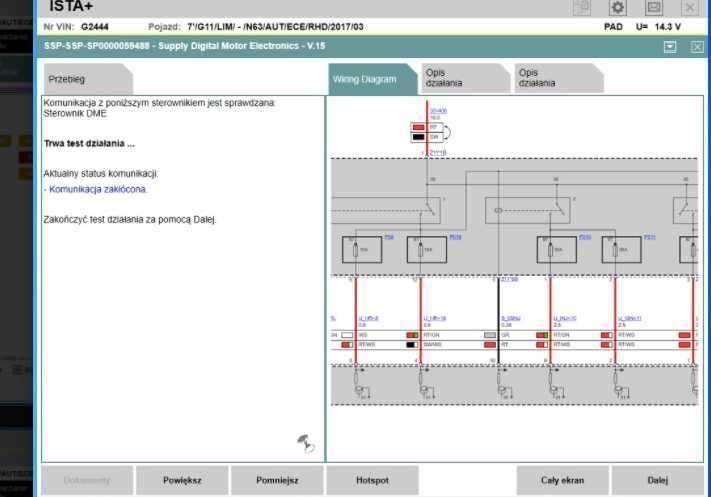This screenshot has width=711, height=497.
Task: Select the Wiring Diagram tab
Action: tap(371, 79)
